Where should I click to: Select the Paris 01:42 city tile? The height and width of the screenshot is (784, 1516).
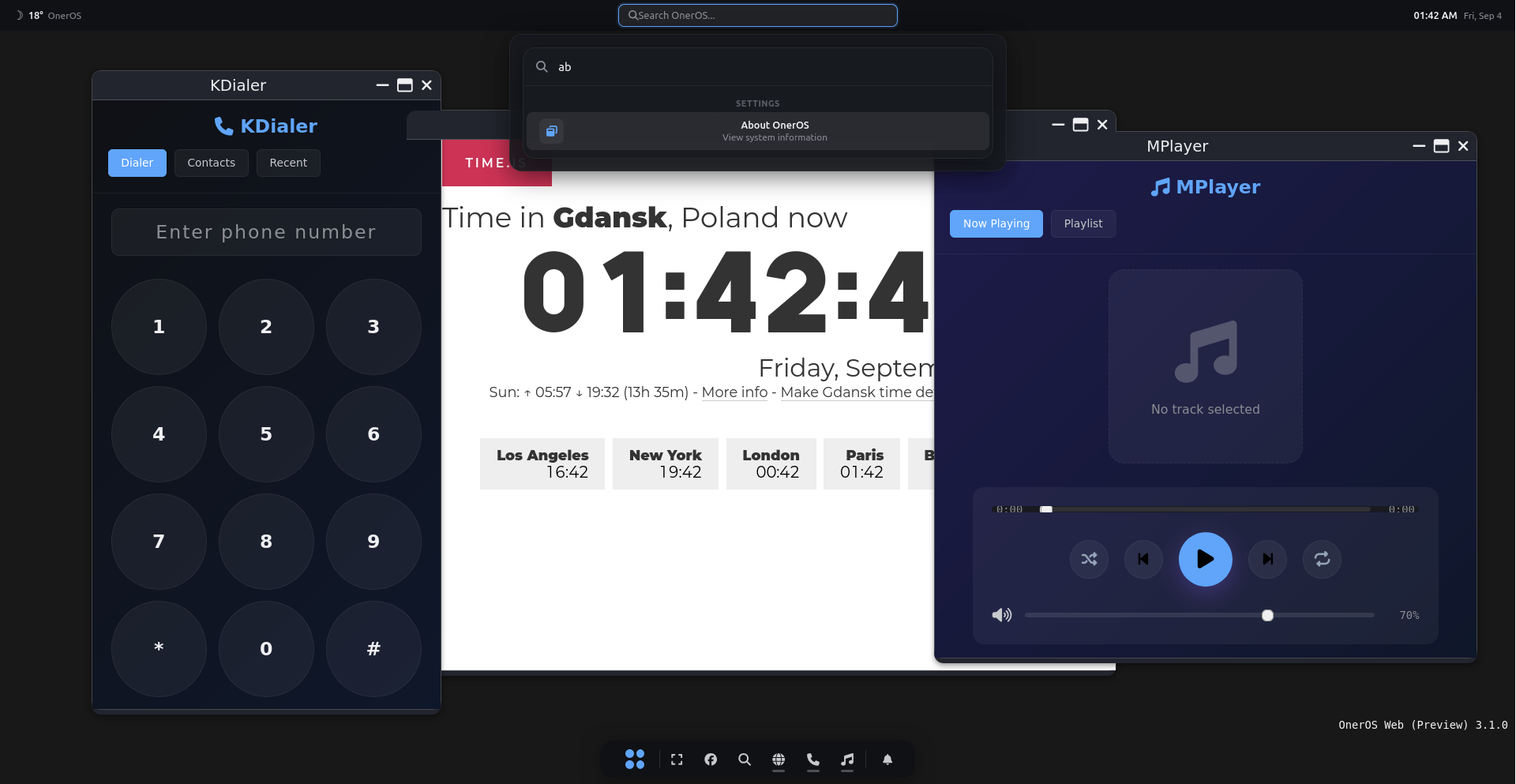click(x=861, y=464)
